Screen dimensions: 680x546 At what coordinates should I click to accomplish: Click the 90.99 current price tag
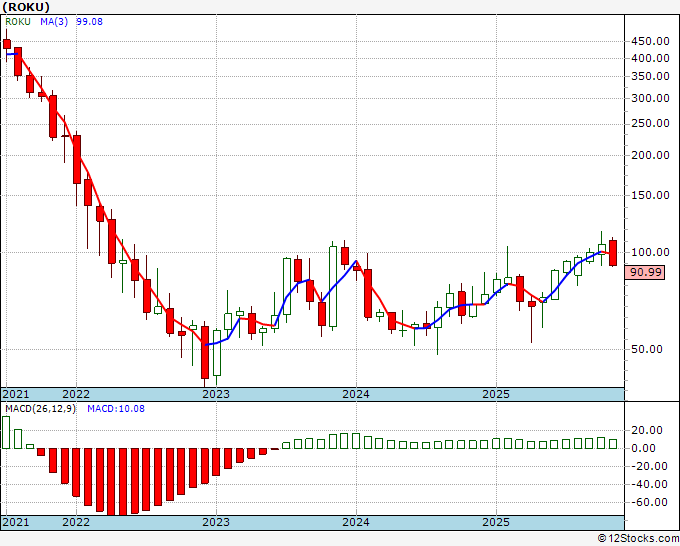644,272
